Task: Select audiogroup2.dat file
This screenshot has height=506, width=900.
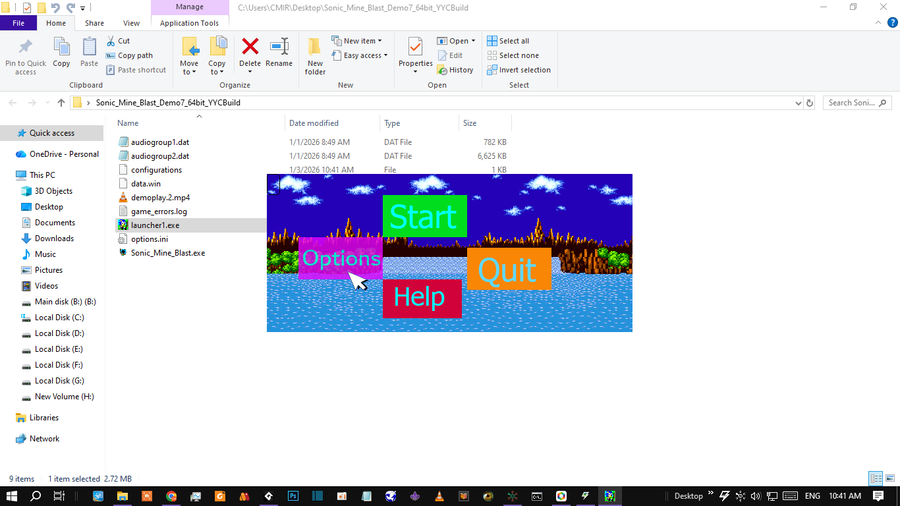Action: click(x=160, y=155)
